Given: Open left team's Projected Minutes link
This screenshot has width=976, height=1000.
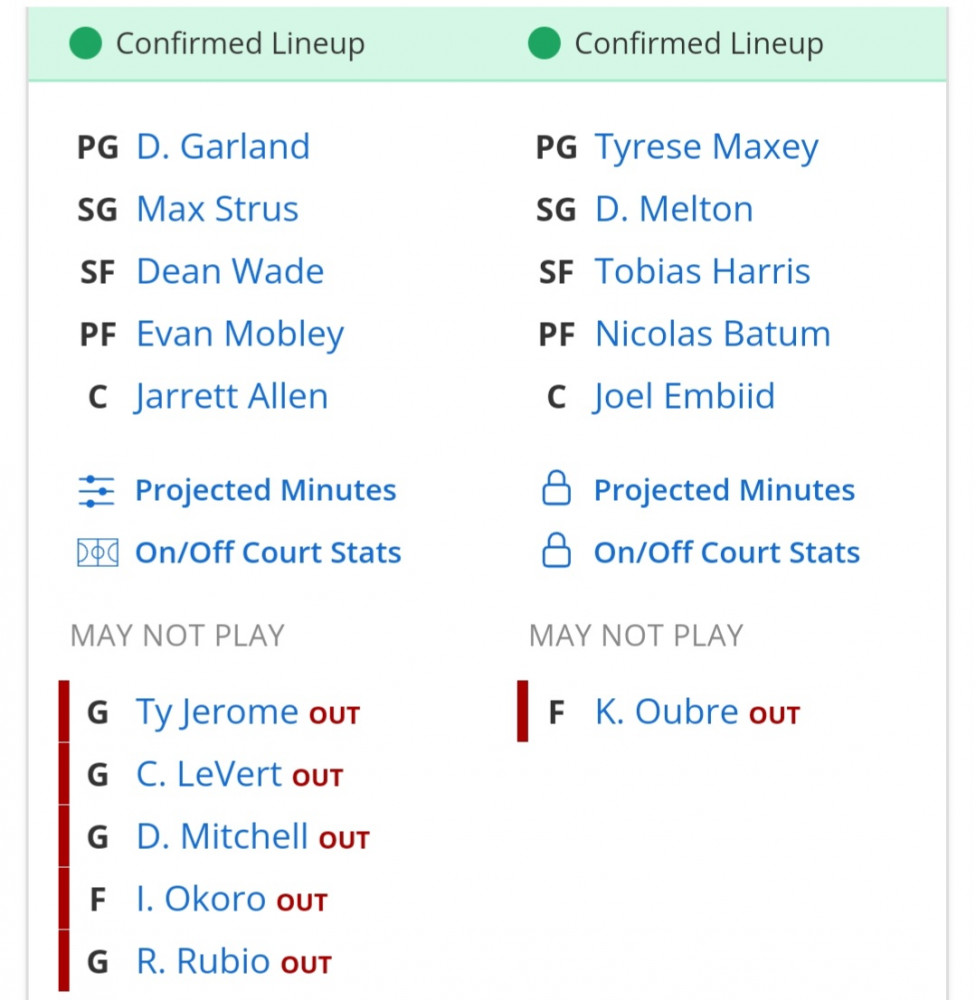Looking at the screenshot, I should (265, 490).
